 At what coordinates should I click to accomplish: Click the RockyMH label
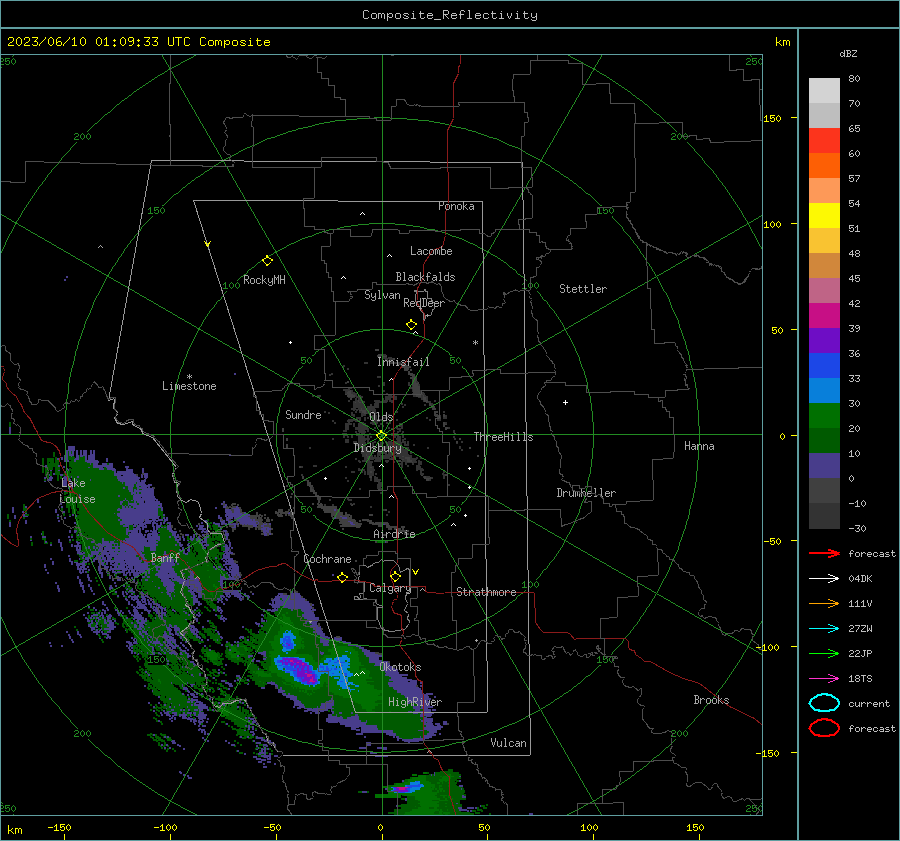tap(264, 280)
